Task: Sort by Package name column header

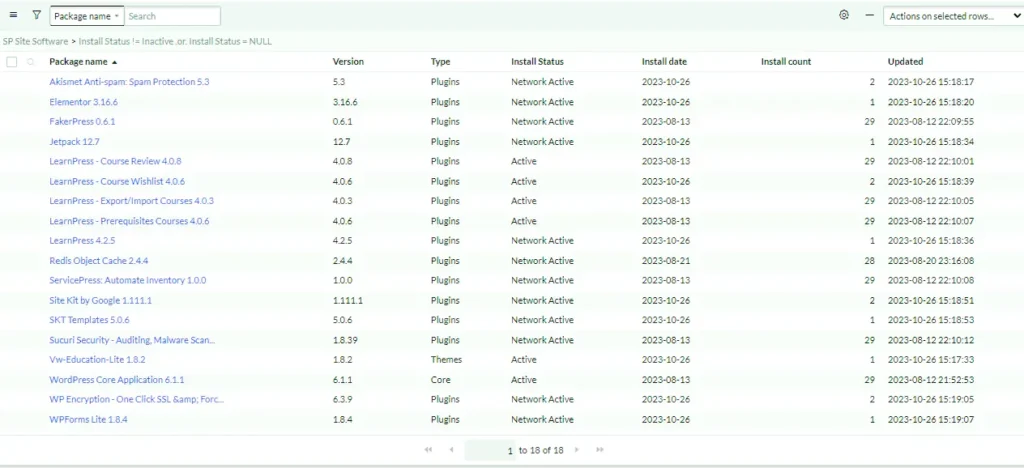Action: tap(78, 62)
